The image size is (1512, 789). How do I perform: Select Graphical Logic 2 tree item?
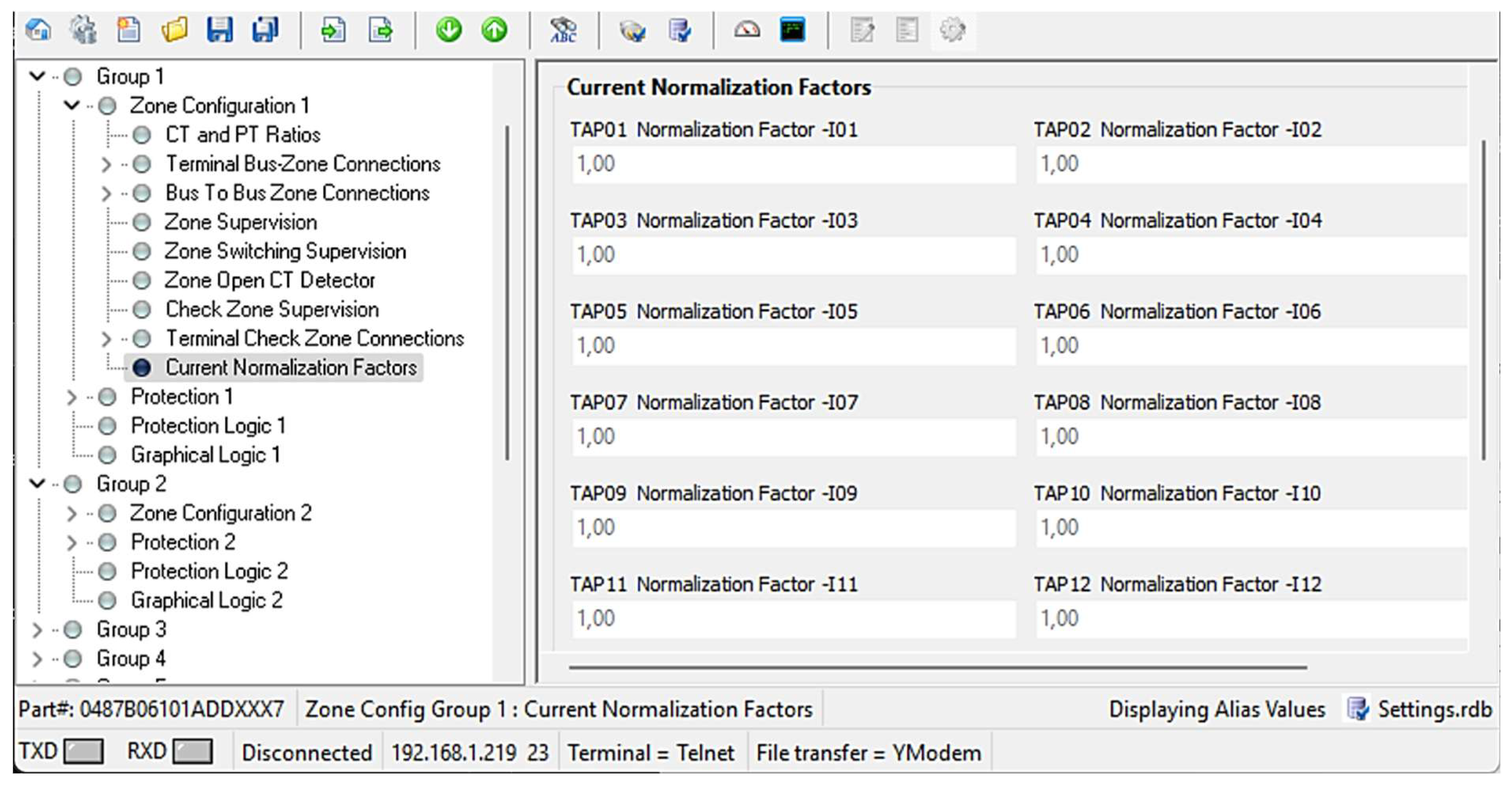206,601
